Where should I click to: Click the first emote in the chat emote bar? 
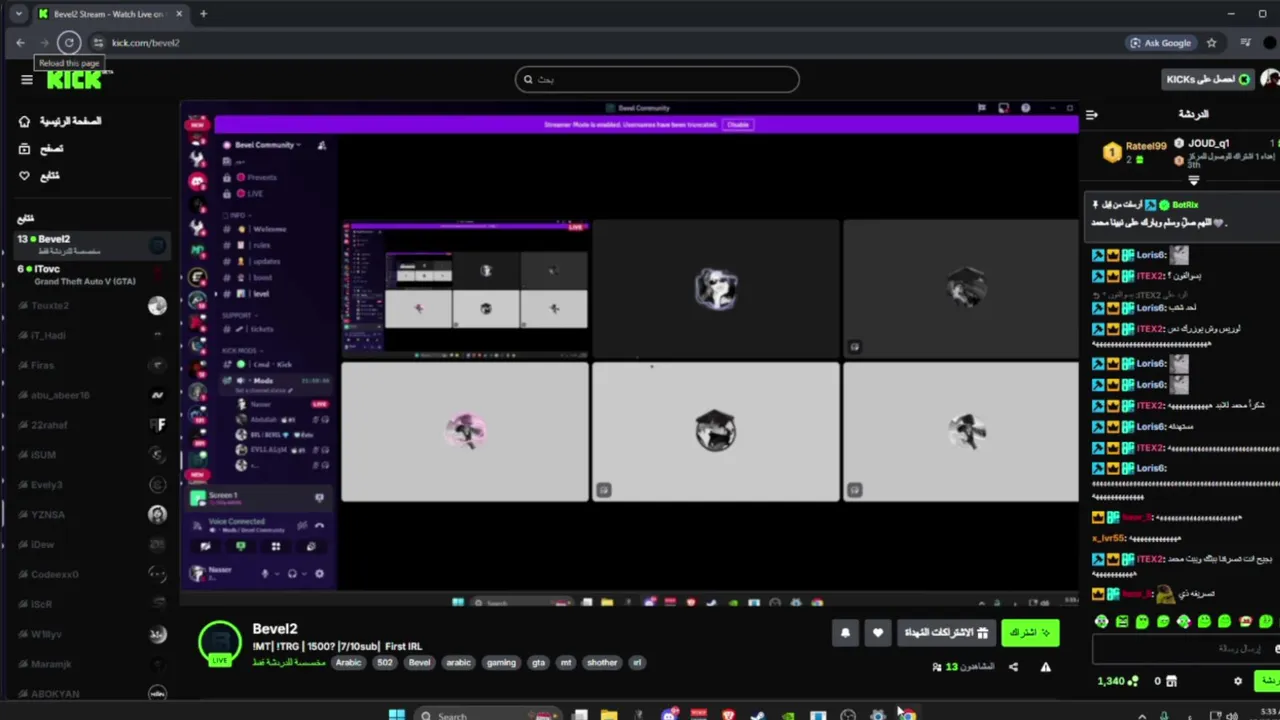point(1101,621)
